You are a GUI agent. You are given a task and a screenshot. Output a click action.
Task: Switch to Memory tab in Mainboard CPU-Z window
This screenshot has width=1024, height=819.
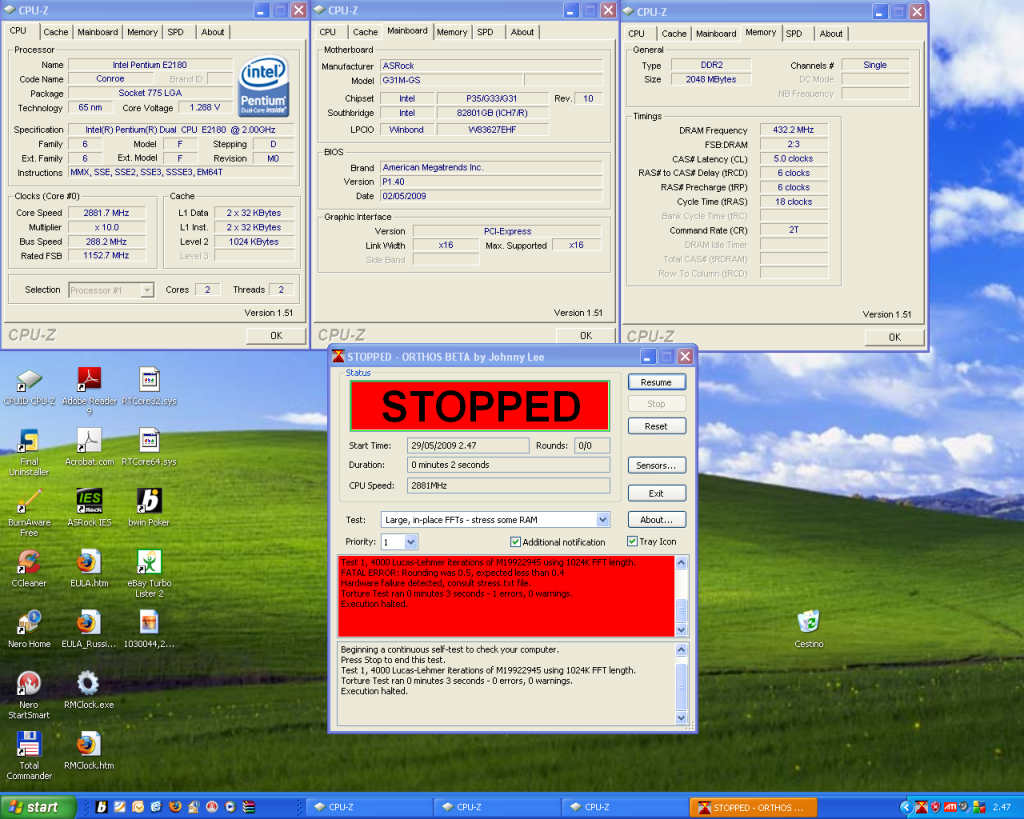click(x=452, y=32)
